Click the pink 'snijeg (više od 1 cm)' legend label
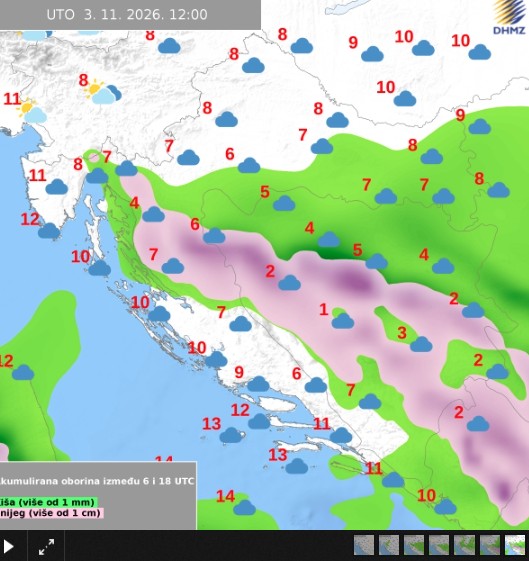 coord(51,513)
